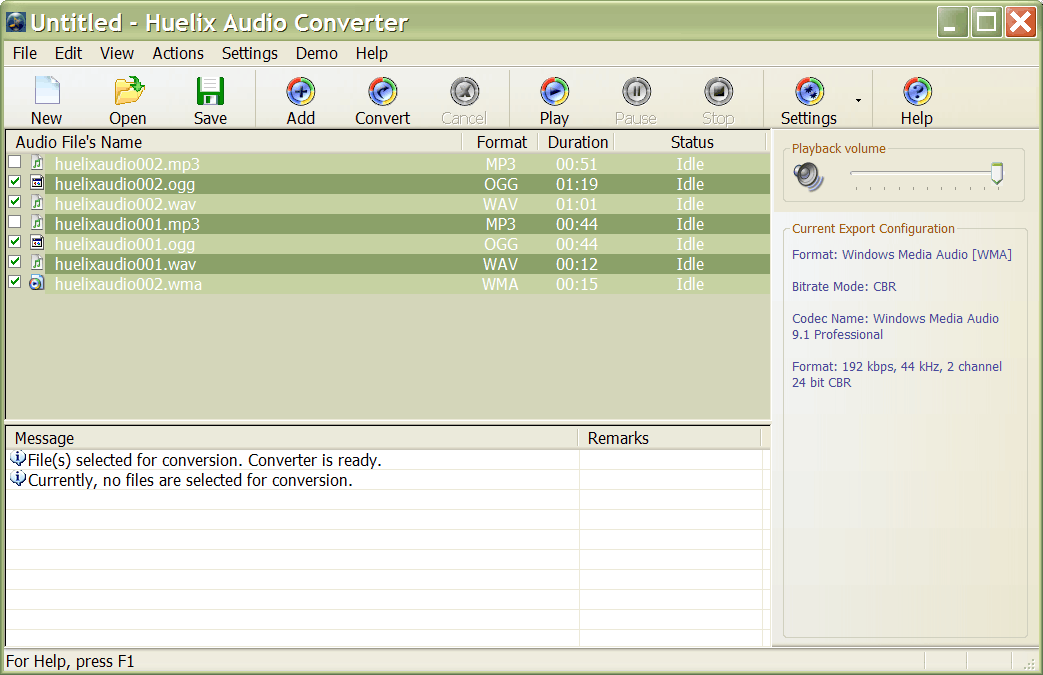Open the Actions menu

point(178,53)
